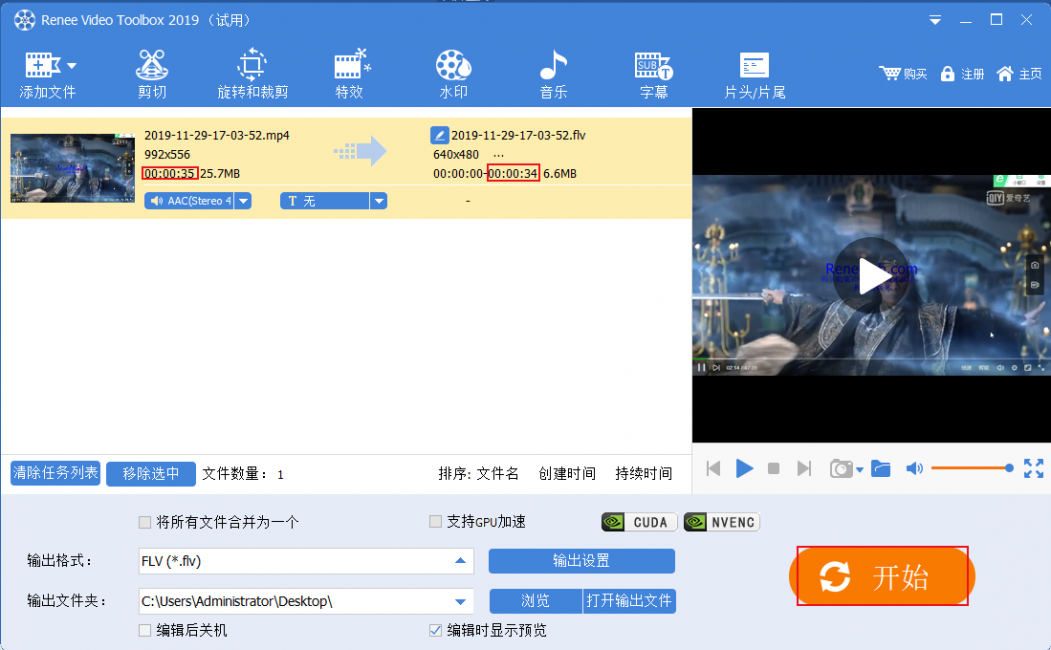
Task: Enable GPU acceleration (支持GPU加速) checkbox
Action: 436,521
